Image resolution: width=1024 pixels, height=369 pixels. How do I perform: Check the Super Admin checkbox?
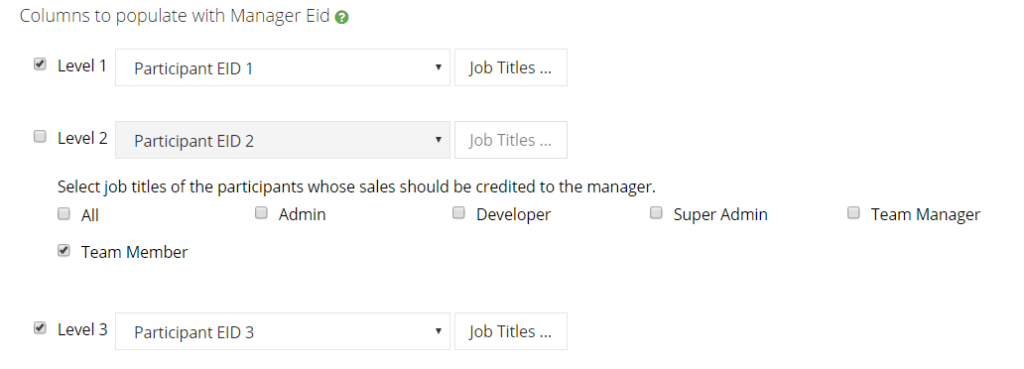click(656, 213)
